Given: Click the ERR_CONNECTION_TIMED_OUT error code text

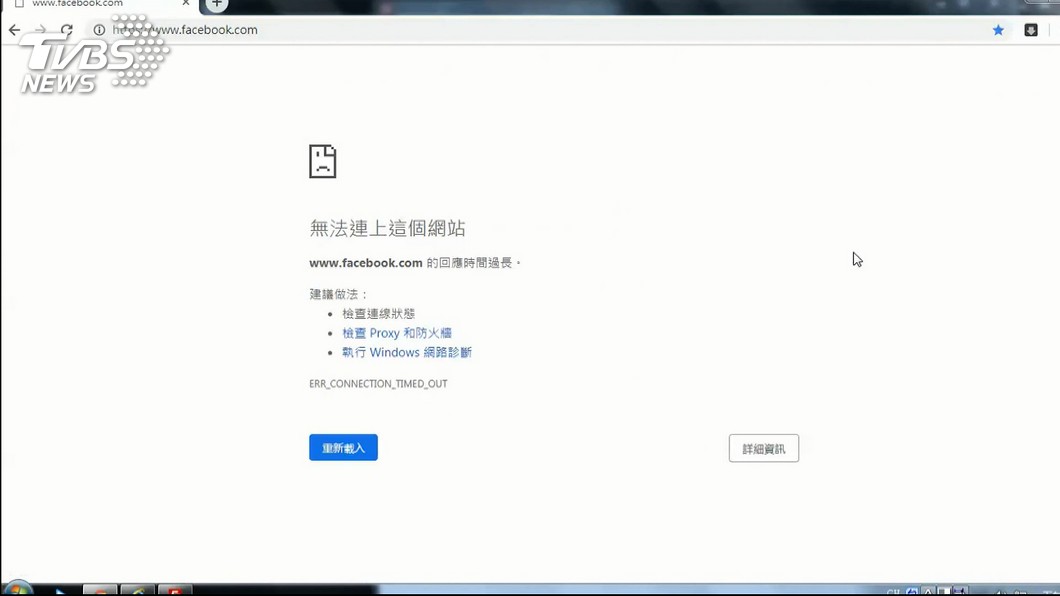Looking at the screenshot, I should [378, 384].
